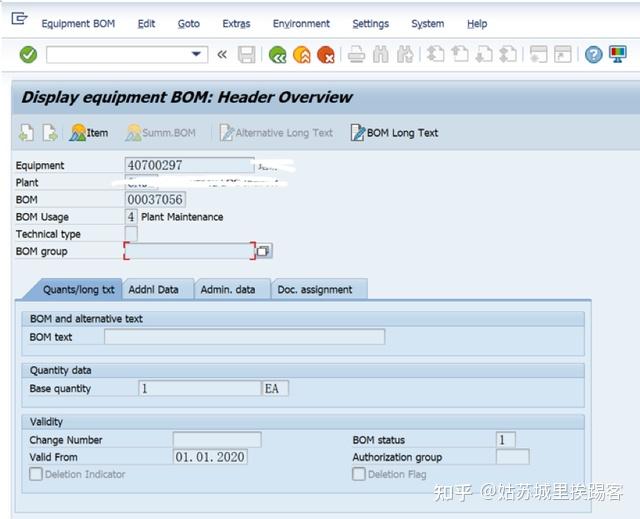Toggle the Deletion Indicator checkbox
640x519 pixels.
click(x=36, y=474)
